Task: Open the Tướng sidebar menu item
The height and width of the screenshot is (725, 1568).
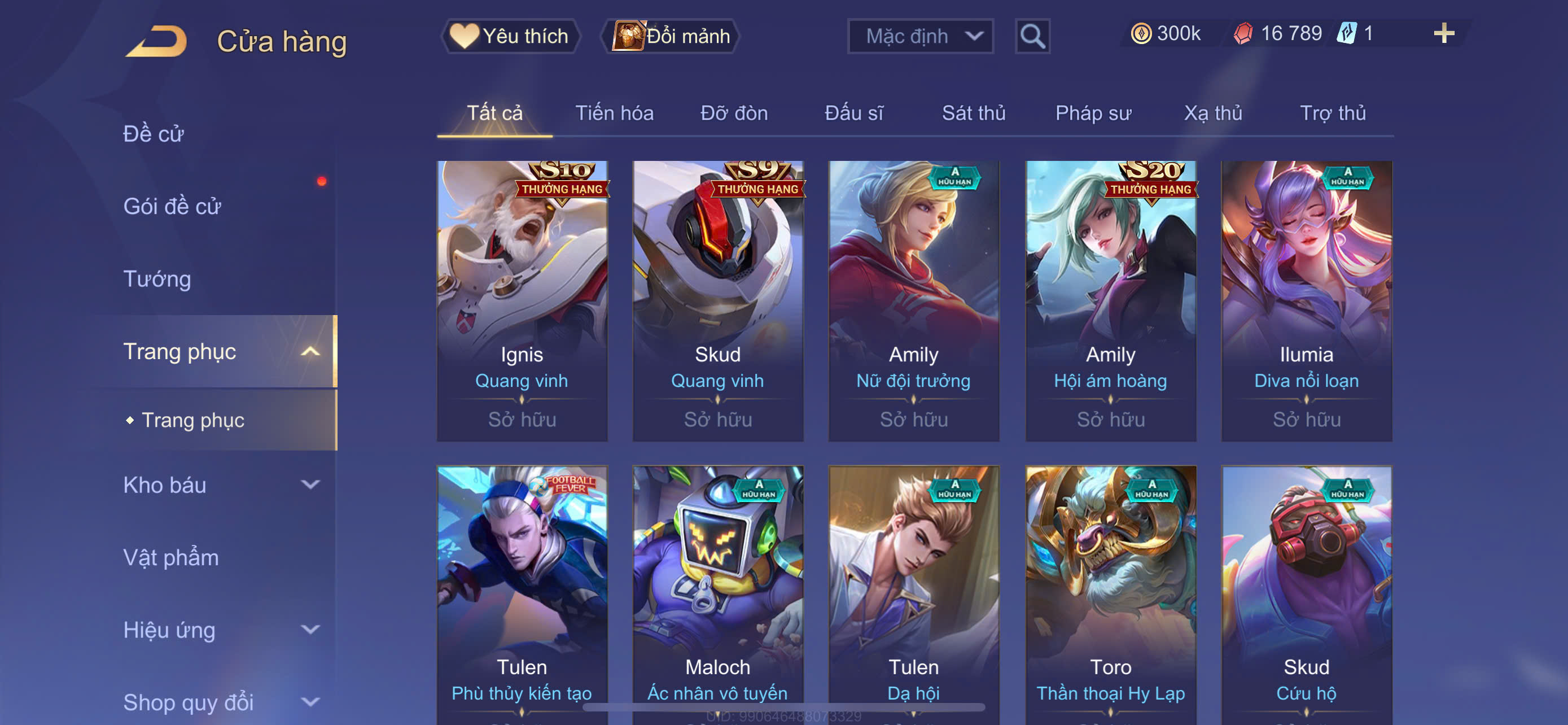Action: (x=157, y=279)
